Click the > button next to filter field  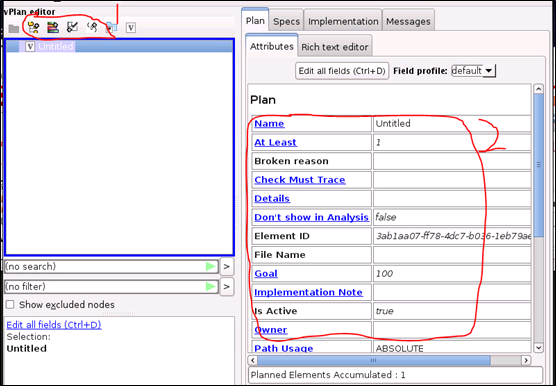pyautogui.click(x=227, y=286)
